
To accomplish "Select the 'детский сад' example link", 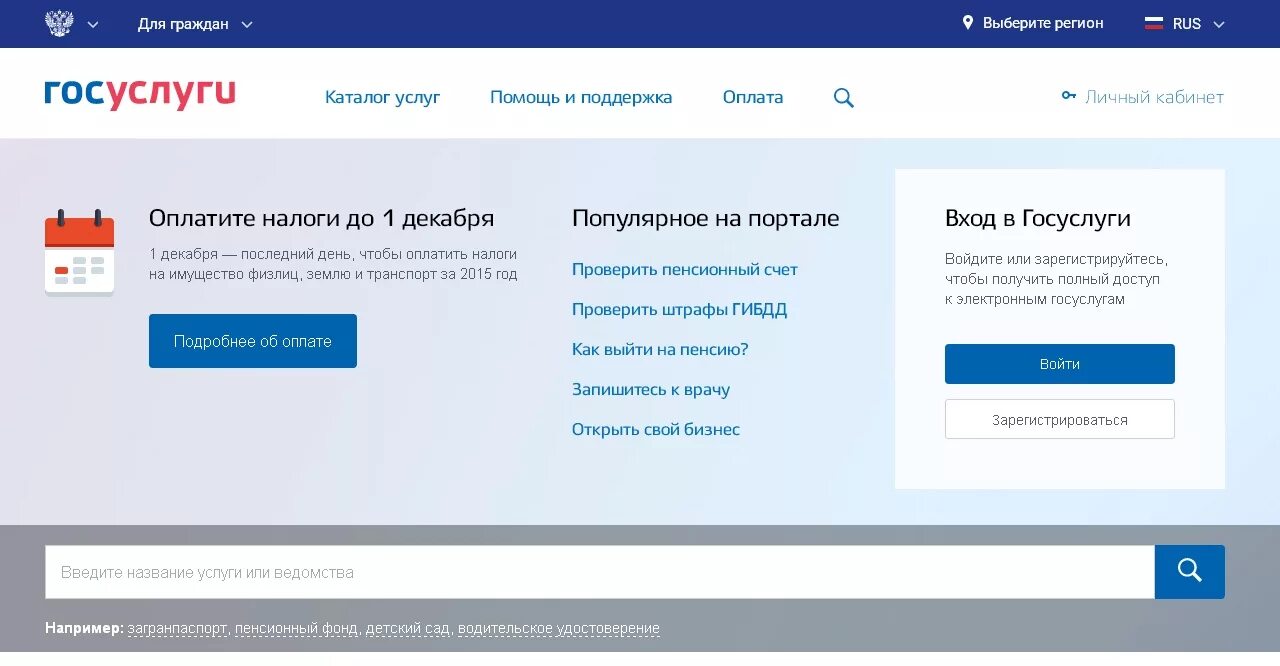I will click(x=408, y=629).
